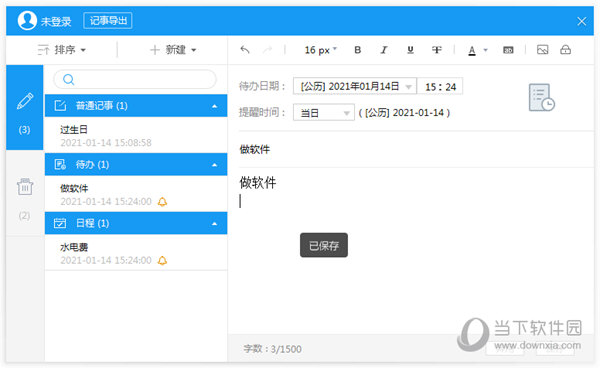
Task: Toggle italic formatting
Action: pyautogui.click(x=384, y=50)
